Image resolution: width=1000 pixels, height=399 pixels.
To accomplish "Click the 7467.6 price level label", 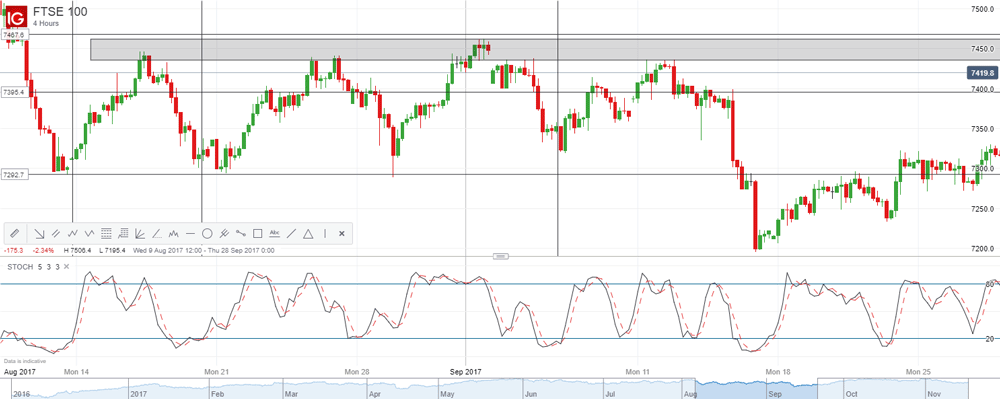I will click(13, 35).
